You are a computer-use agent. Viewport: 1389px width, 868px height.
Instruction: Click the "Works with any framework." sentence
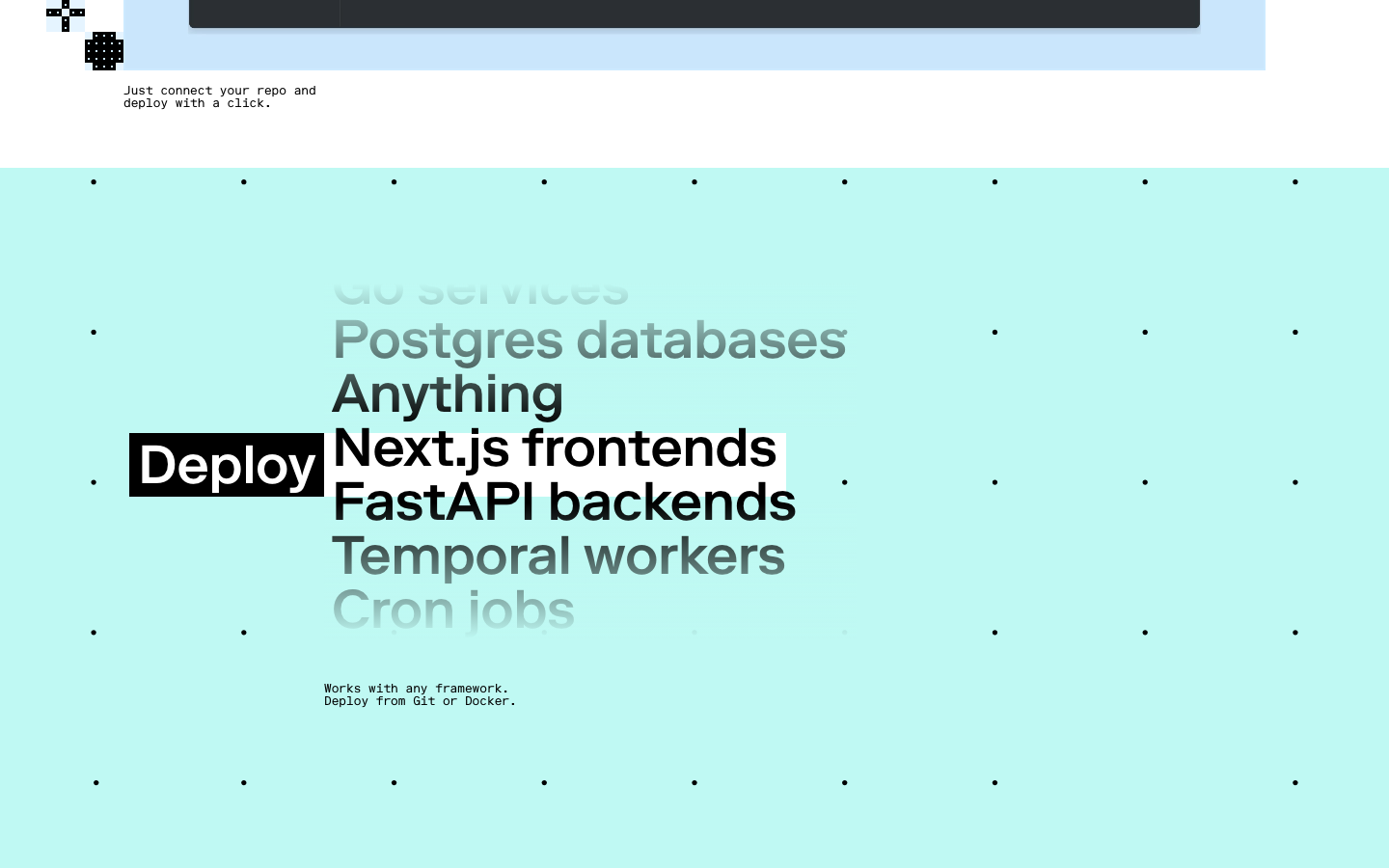coord(417,689)
